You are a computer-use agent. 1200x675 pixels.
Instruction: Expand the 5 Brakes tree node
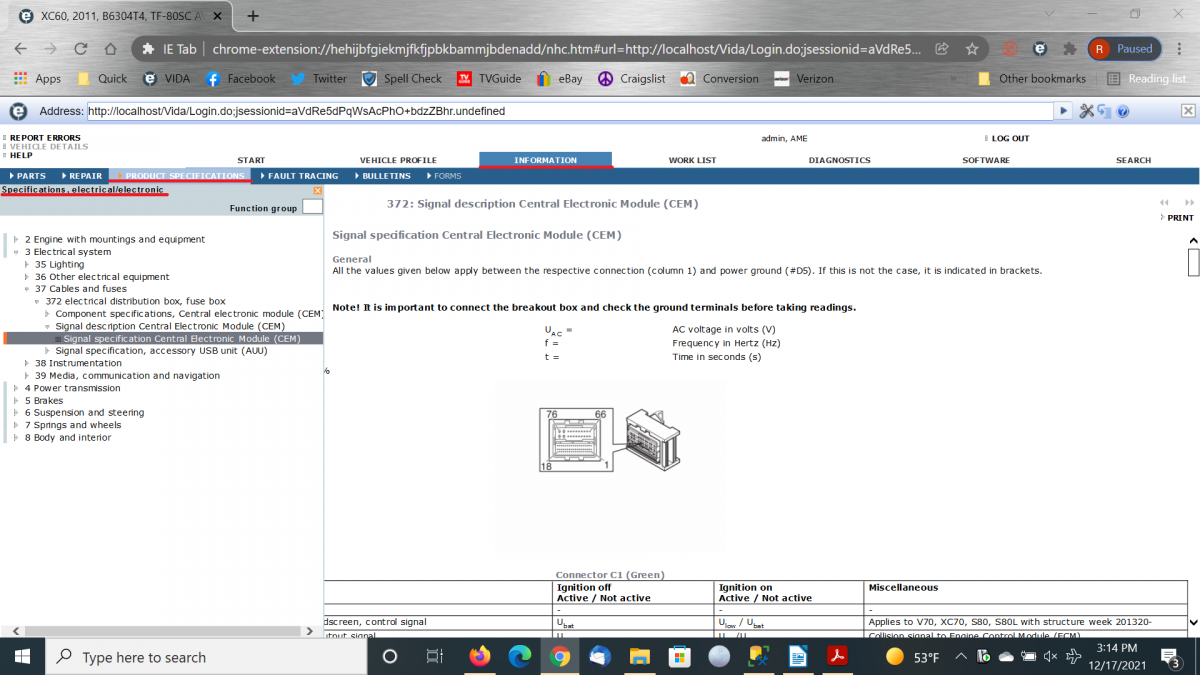click(16, 401)
